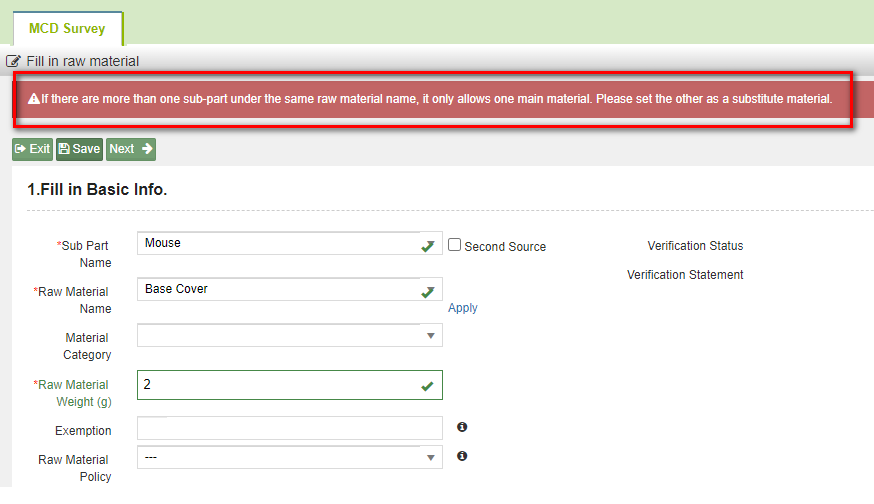This screenshot has height=504, width=874.
Task: Expand the Raw Material Policy dropdown
Action: [x=290, y=457]
